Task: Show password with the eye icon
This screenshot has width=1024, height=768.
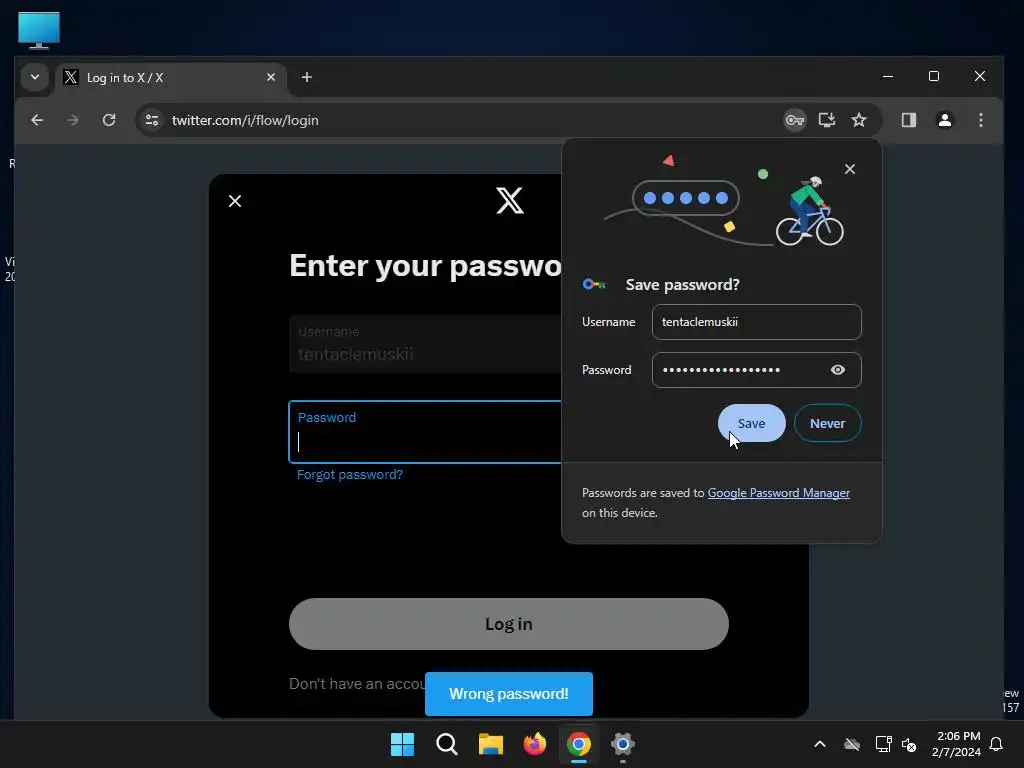Action: 838,370
